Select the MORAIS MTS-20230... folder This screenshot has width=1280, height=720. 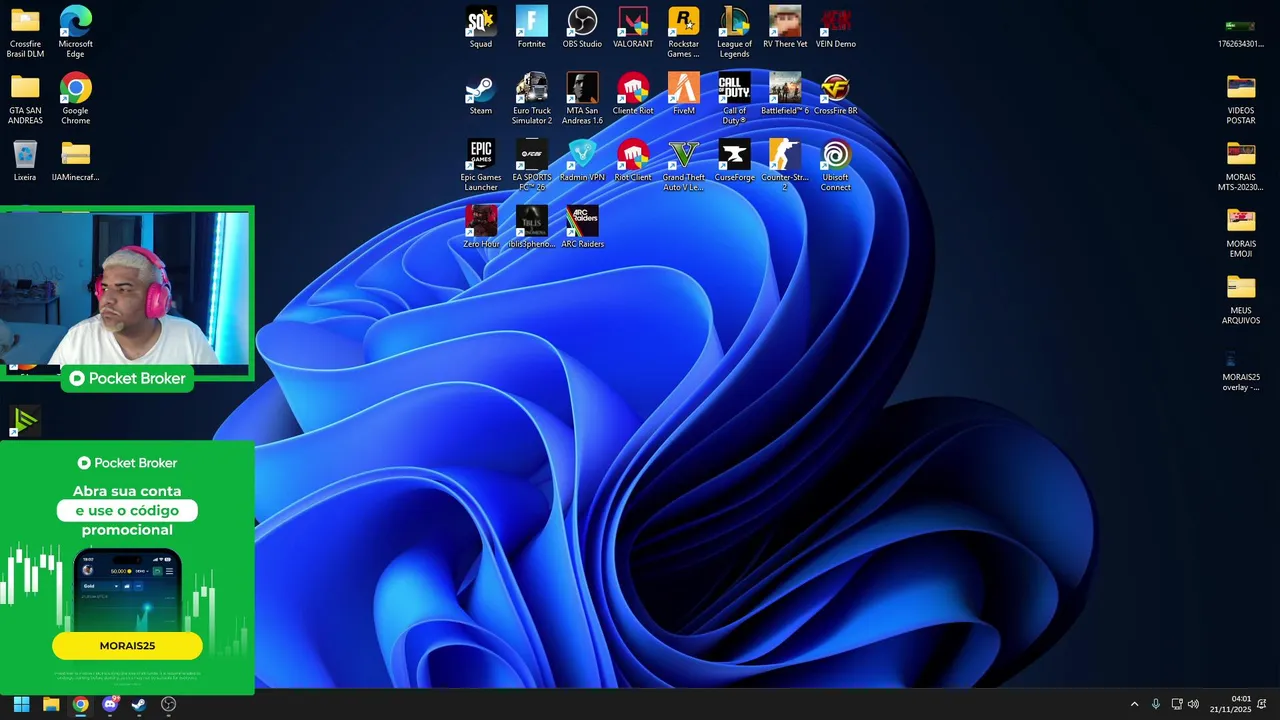(1241, 166)
